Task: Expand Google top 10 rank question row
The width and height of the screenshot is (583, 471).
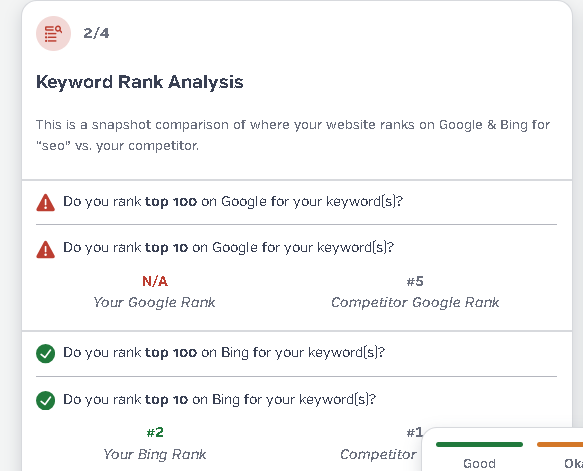Action: coord(296,248)
